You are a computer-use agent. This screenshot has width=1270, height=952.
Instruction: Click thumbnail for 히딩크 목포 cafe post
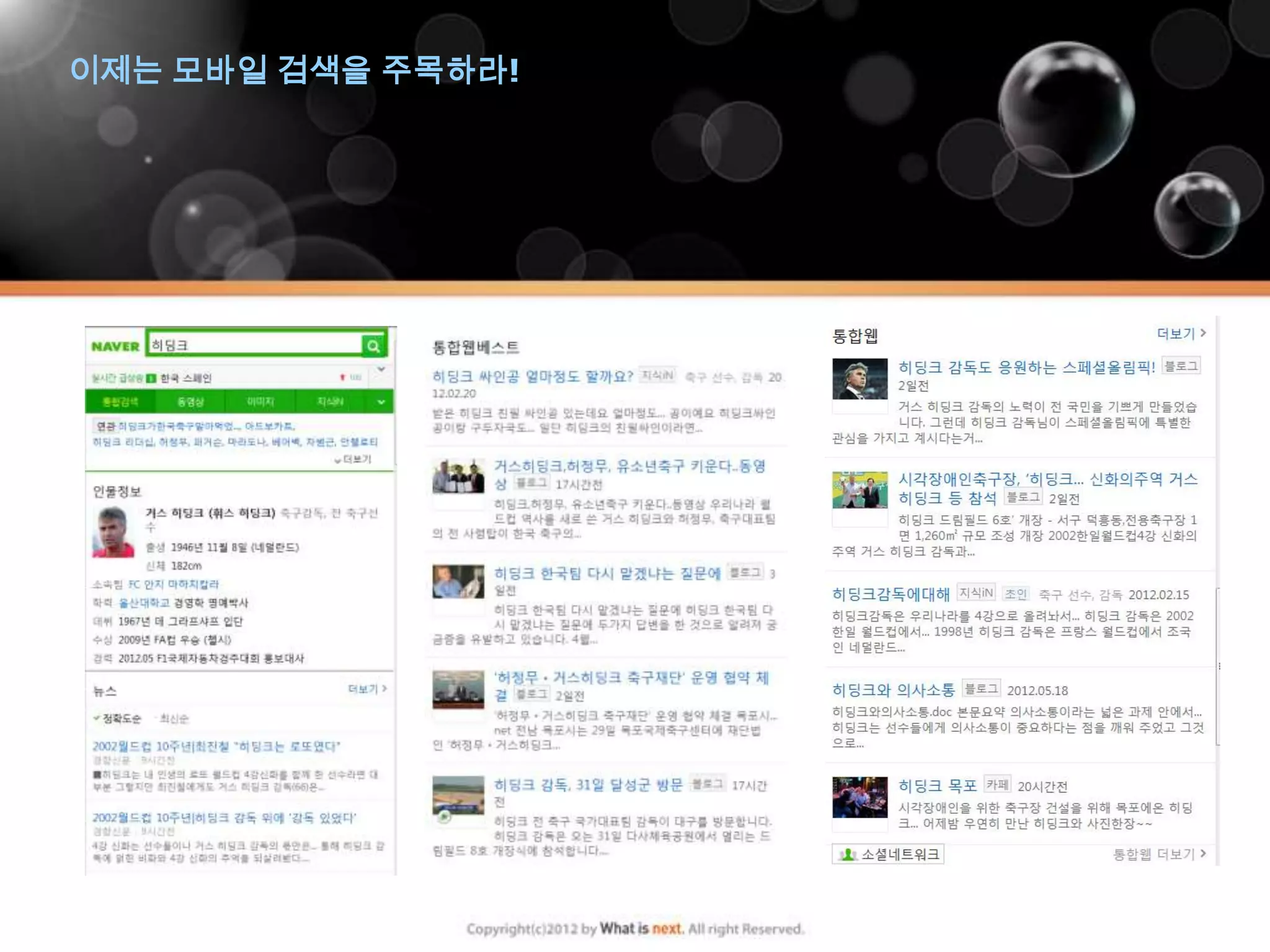(859, 797)
